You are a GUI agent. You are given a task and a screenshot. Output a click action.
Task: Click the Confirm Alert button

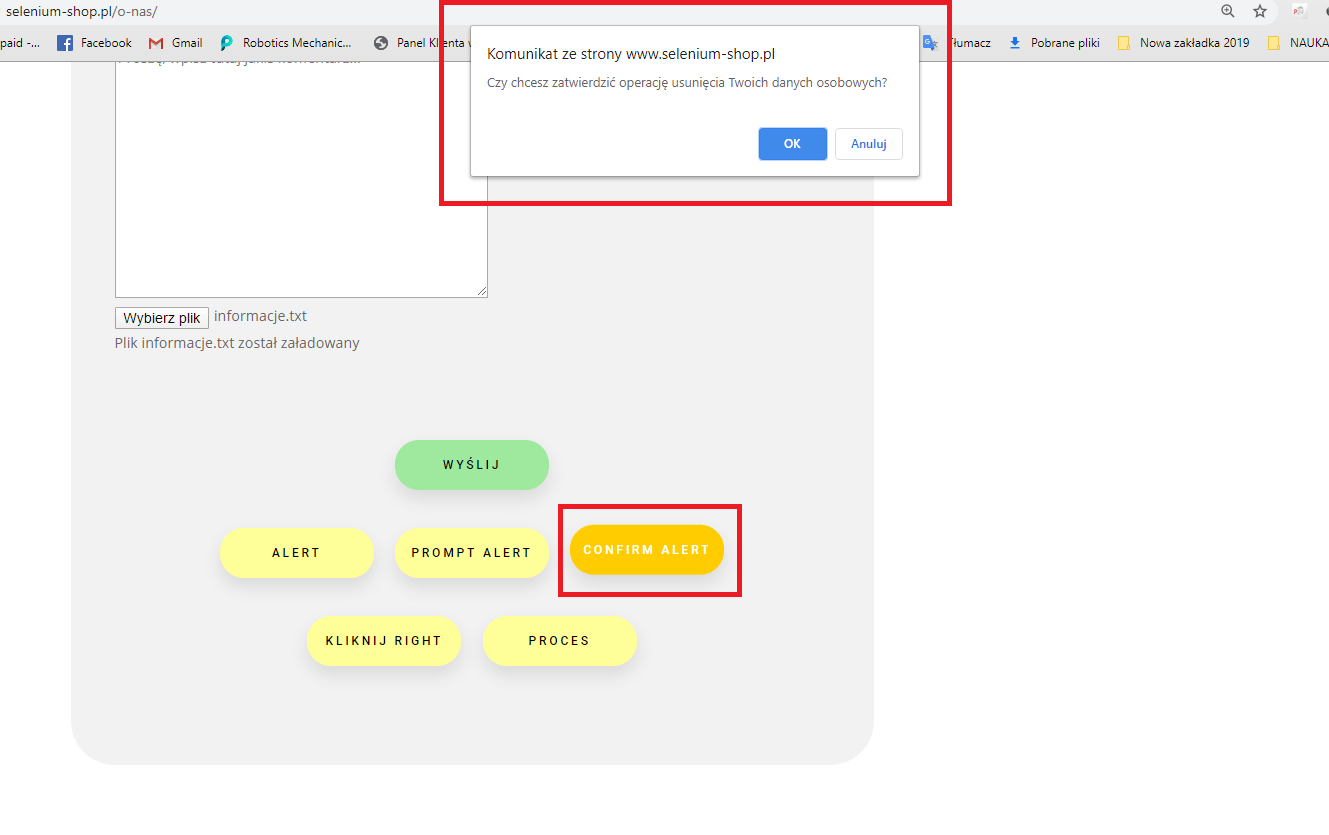point(646,550)
